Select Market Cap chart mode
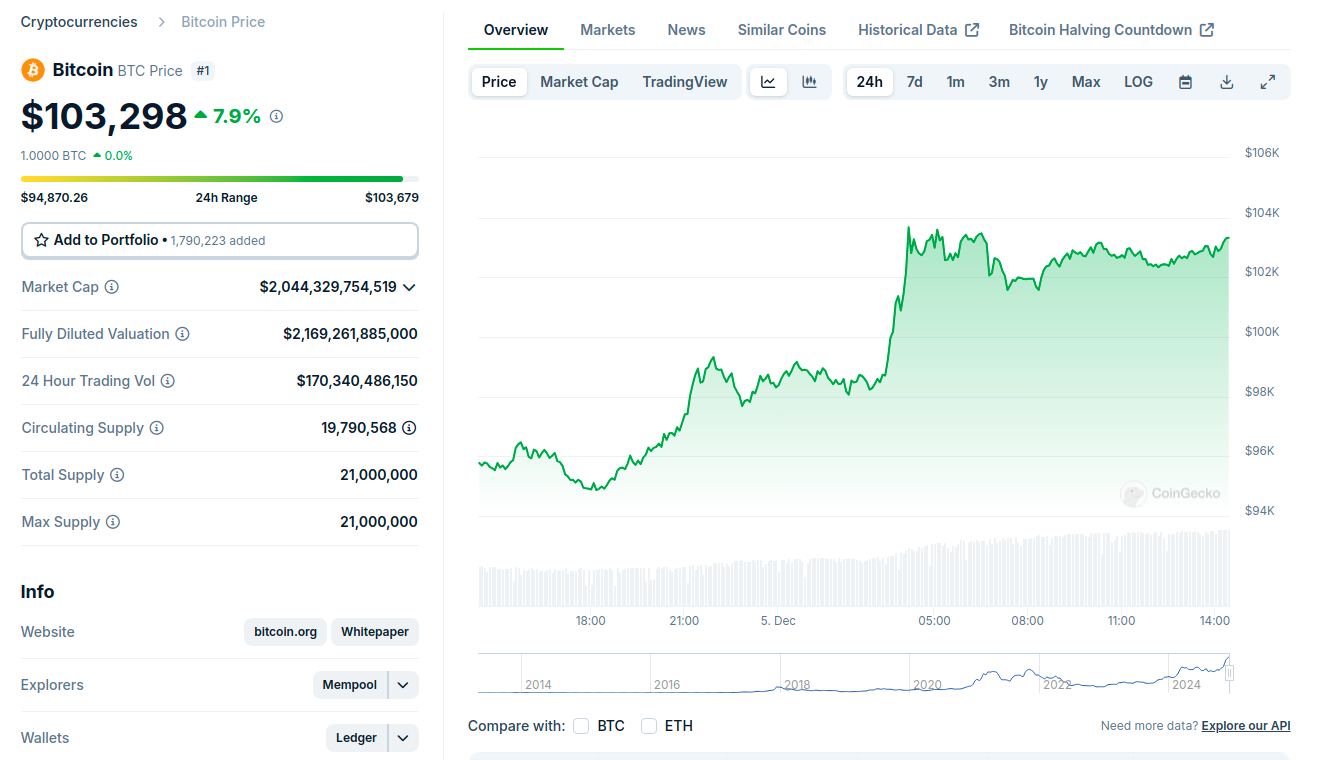This screenshot has height=760, width=1318. [x=579, y=82]
